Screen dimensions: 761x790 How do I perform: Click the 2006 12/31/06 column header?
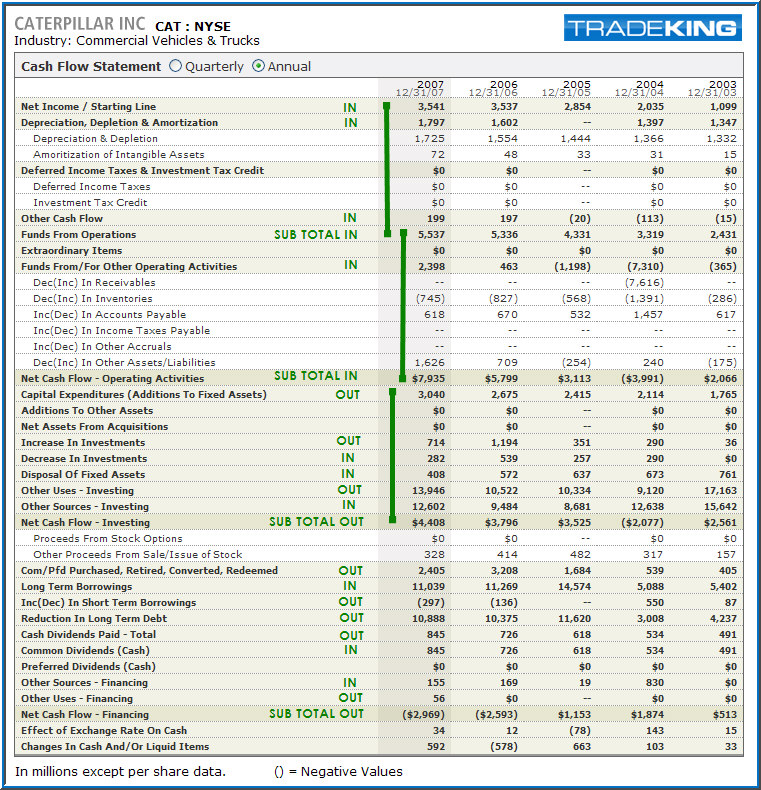pos(493,88)
